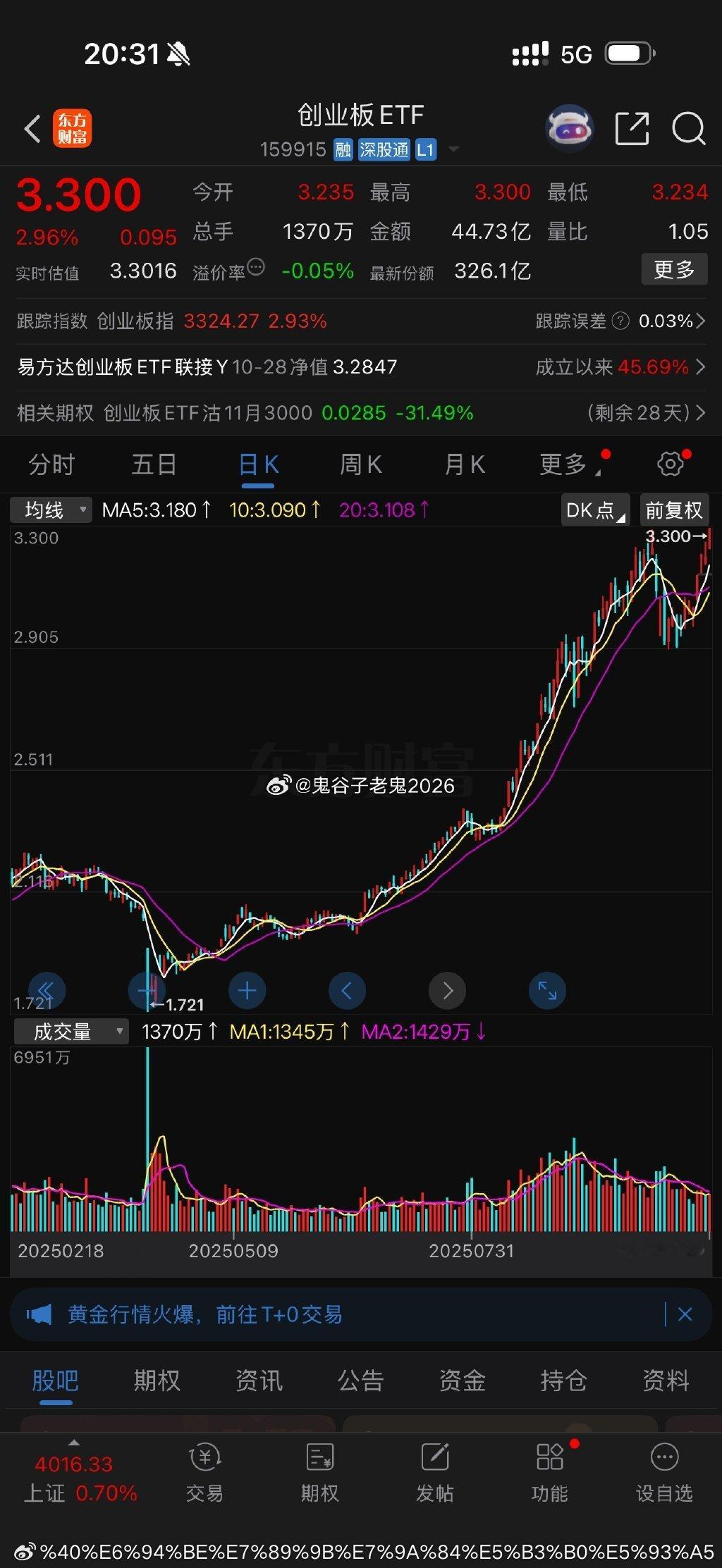The height and width of the screenshot is (1568, 722).
Task: Tap 3.300 high marker on chart
Action: tap(676, 536)
